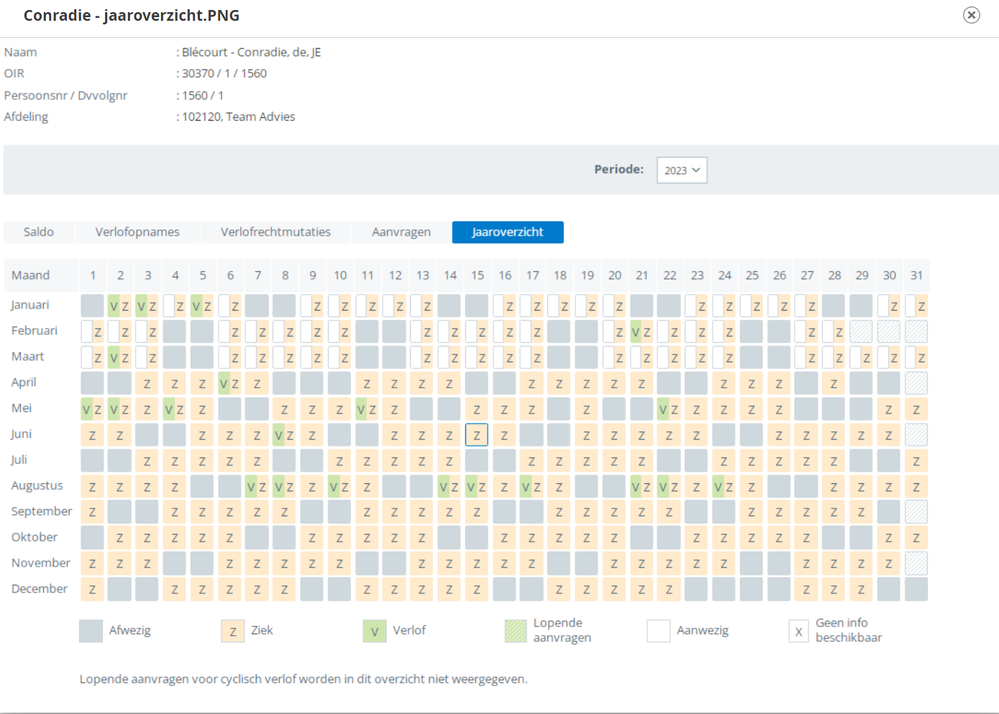Select the Januari 2 leave cell
The image size is (999, 714).
(x=120, y=306)
